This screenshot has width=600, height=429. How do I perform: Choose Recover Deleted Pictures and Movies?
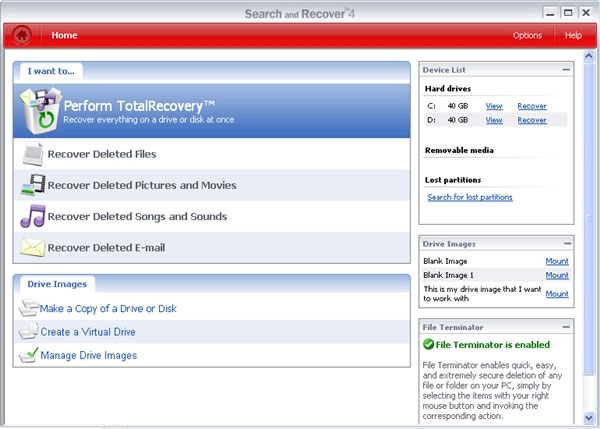click(212, 185)
